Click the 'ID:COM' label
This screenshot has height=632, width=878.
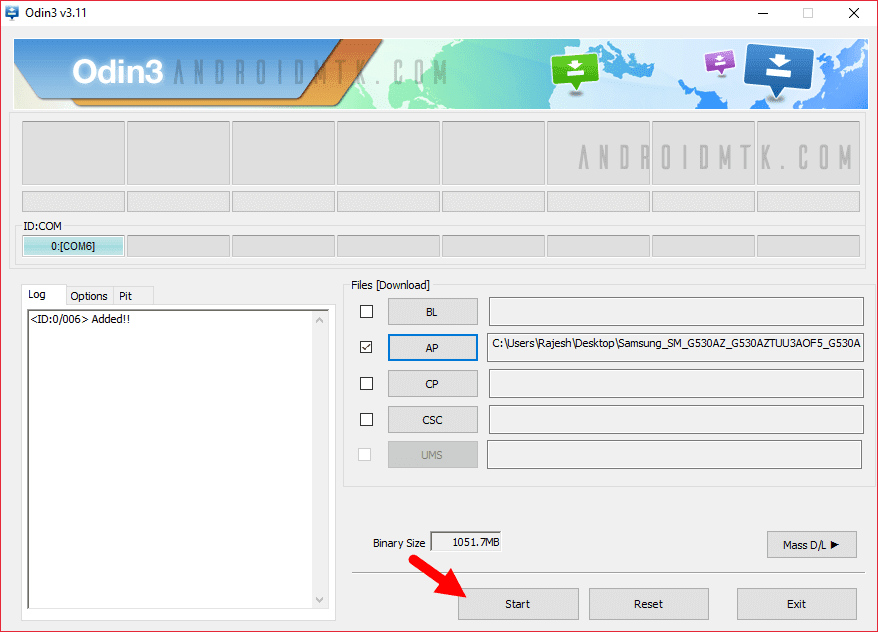[x=42, y=226]
